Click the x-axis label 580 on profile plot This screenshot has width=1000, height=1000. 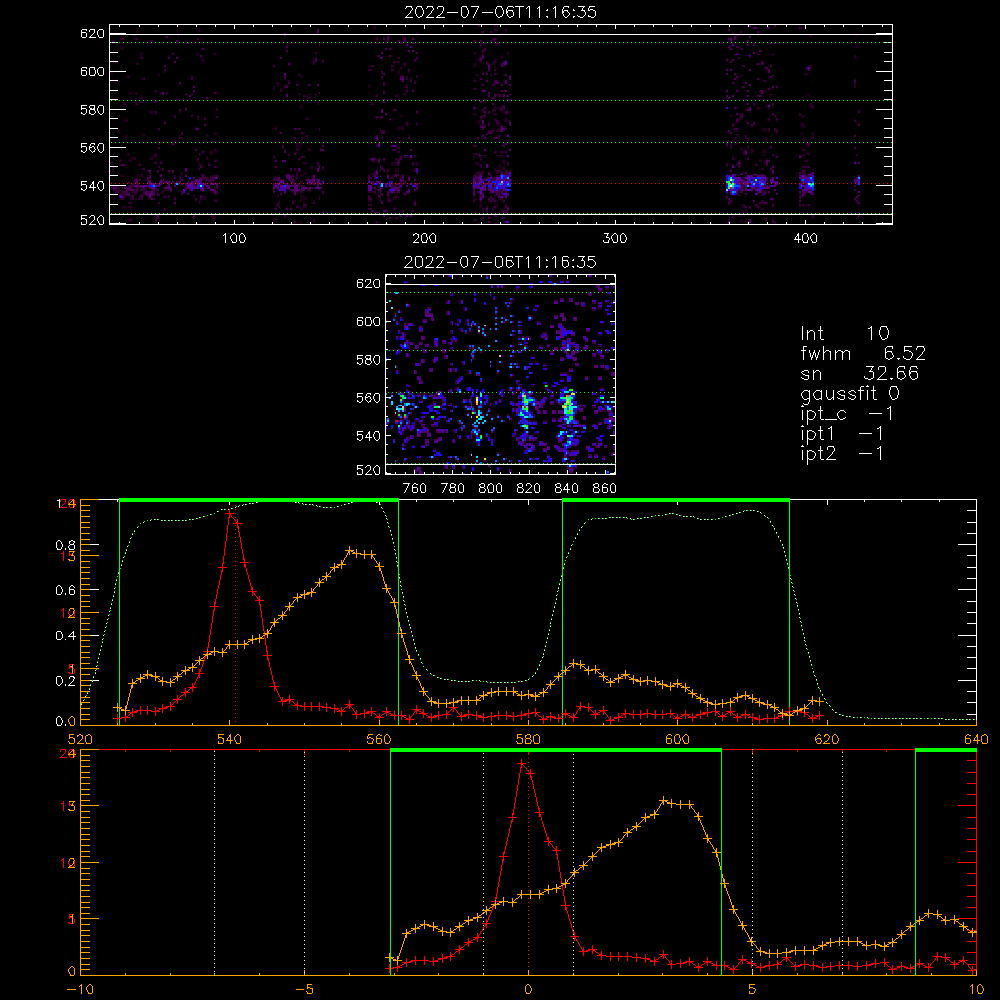[528, 740]
